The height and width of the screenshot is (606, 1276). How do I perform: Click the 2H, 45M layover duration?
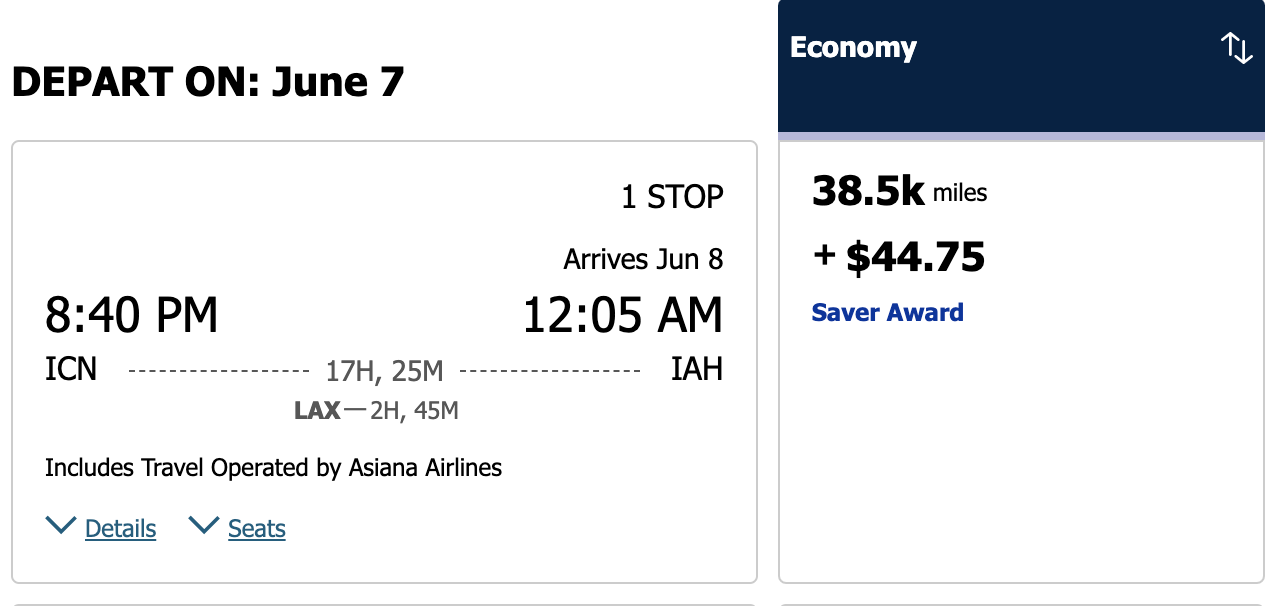point(414,410)
